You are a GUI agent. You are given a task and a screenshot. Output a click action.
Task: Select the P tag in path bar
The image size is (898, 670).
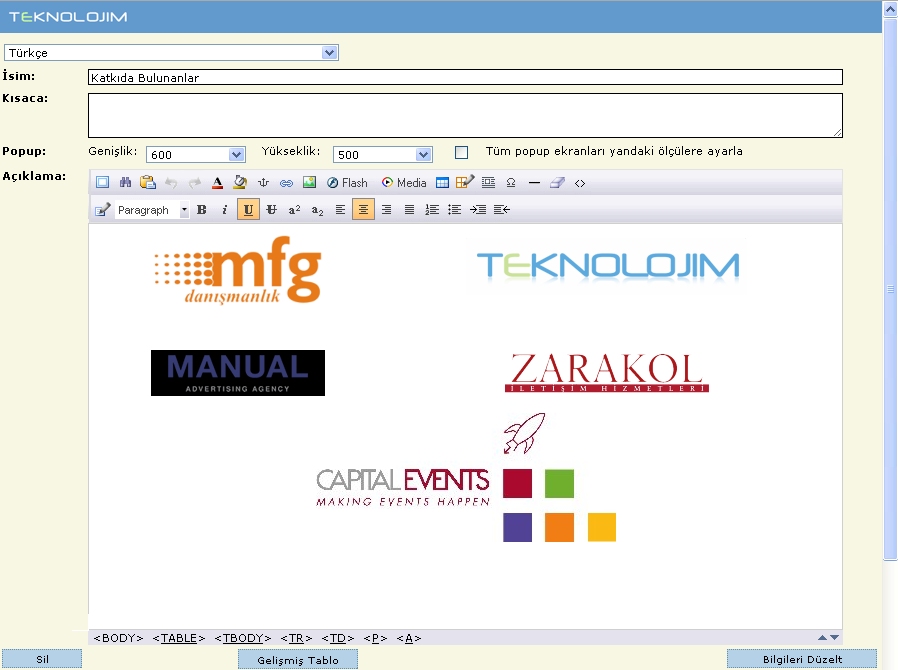tap(375, 638)
